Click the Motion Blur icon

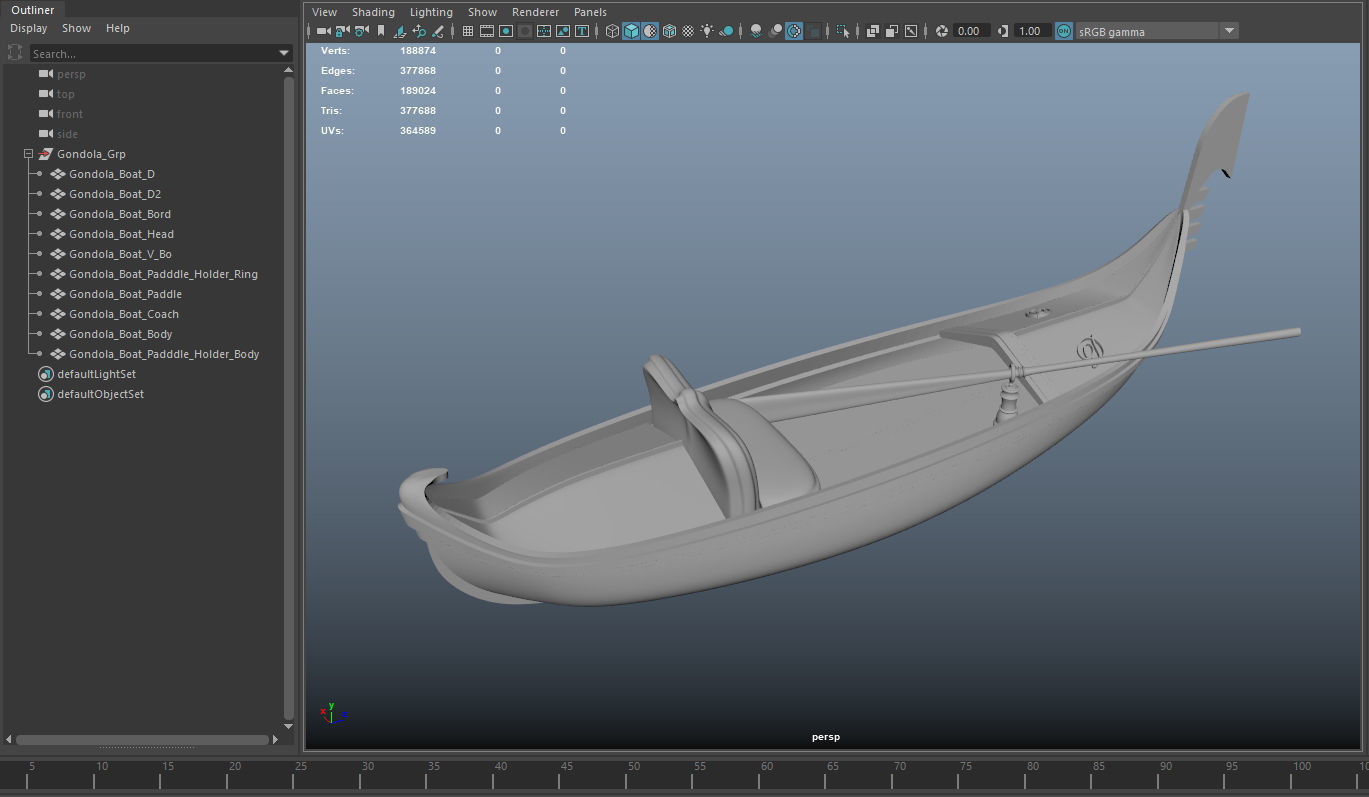pyautogui.click(x=775, y=31)
